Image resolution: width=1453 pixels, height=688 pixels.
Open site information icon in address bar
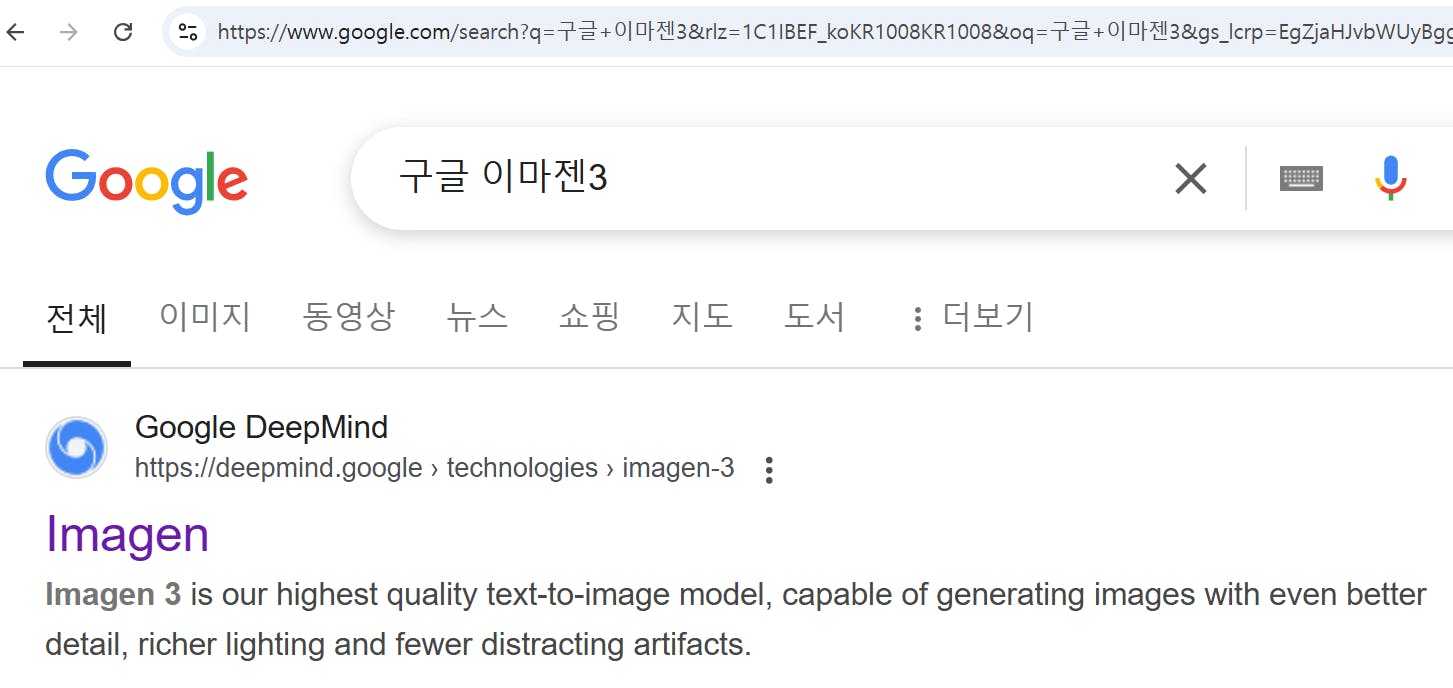(188, 32)
